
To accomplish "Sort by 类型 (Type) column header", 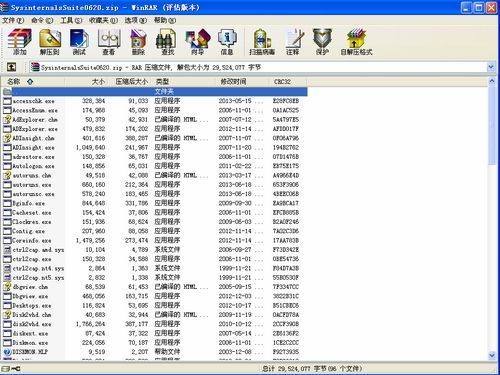I will [x=183, y=82].
